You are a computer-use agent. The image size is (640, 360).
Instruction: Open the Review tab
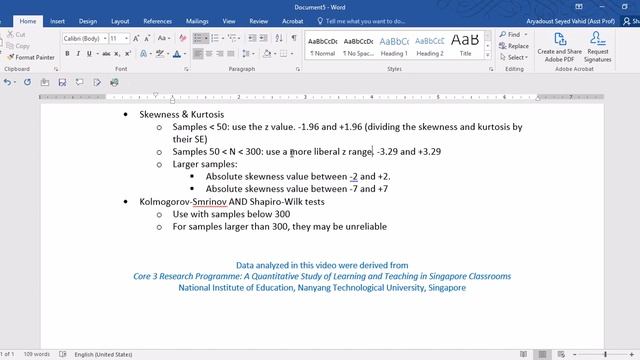click(x=259, y=21)
